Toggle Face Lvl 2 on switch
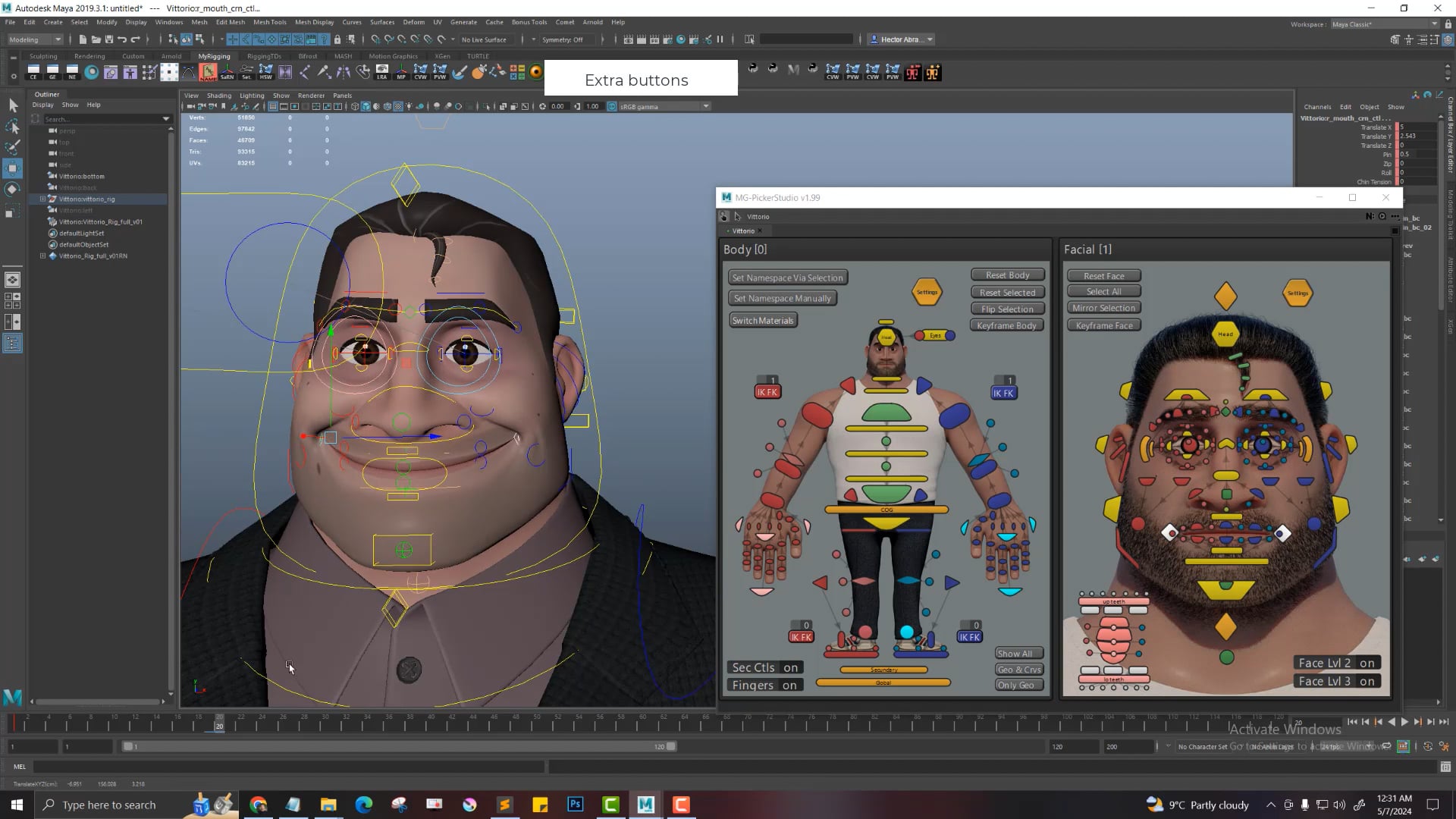This screenshot has width=1456, height=819. [1336, 663]
